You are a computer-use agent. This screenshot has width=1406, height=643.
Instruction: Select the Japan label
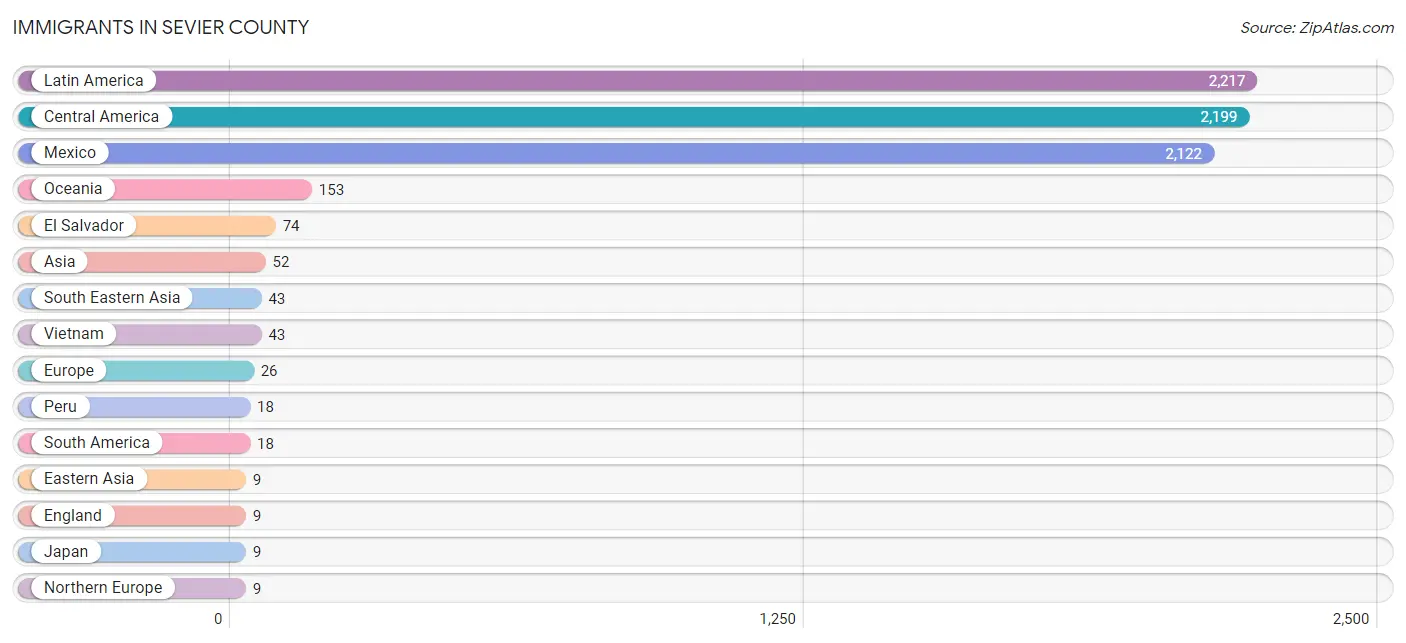pos(66,551)
